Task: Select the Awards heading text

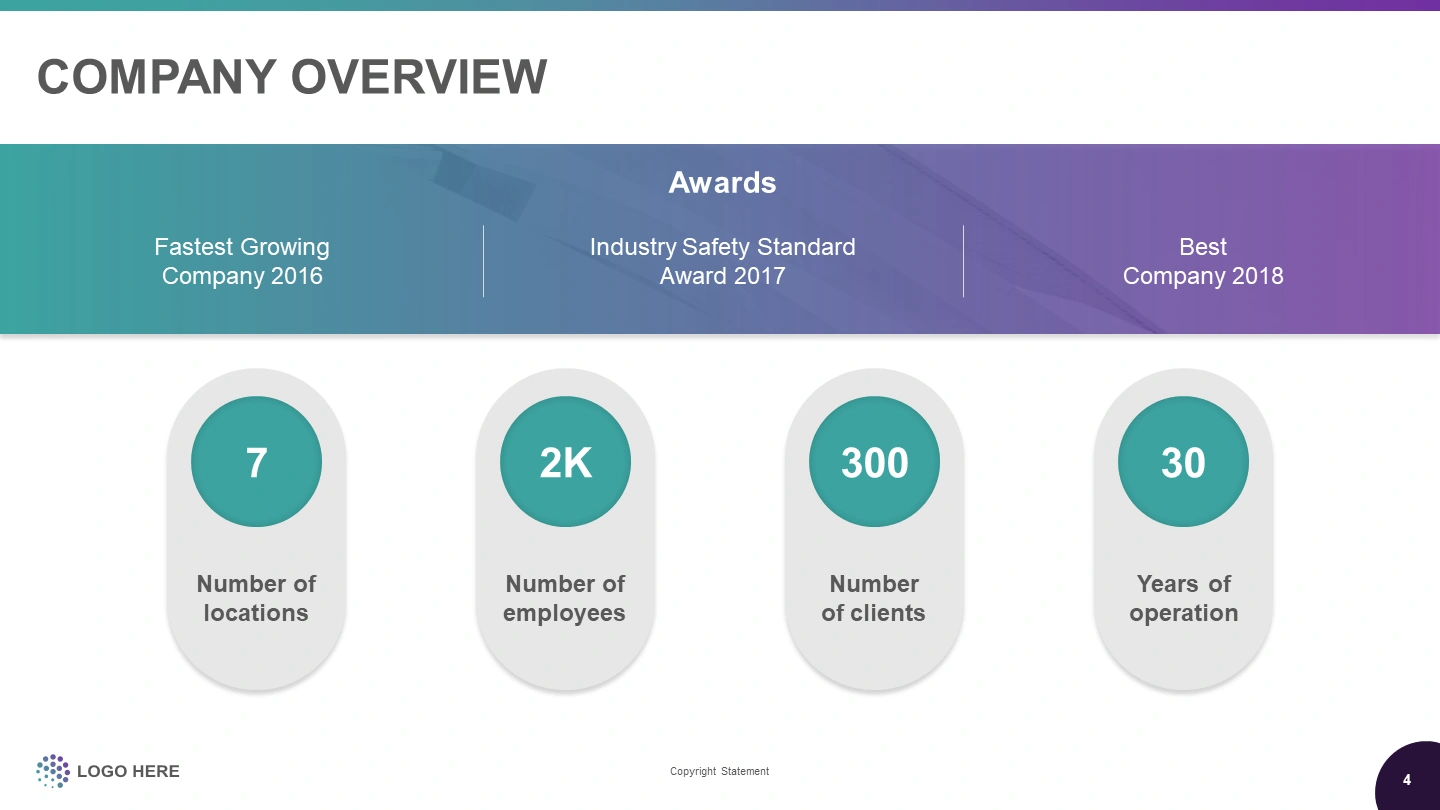Action: [722, 183]
